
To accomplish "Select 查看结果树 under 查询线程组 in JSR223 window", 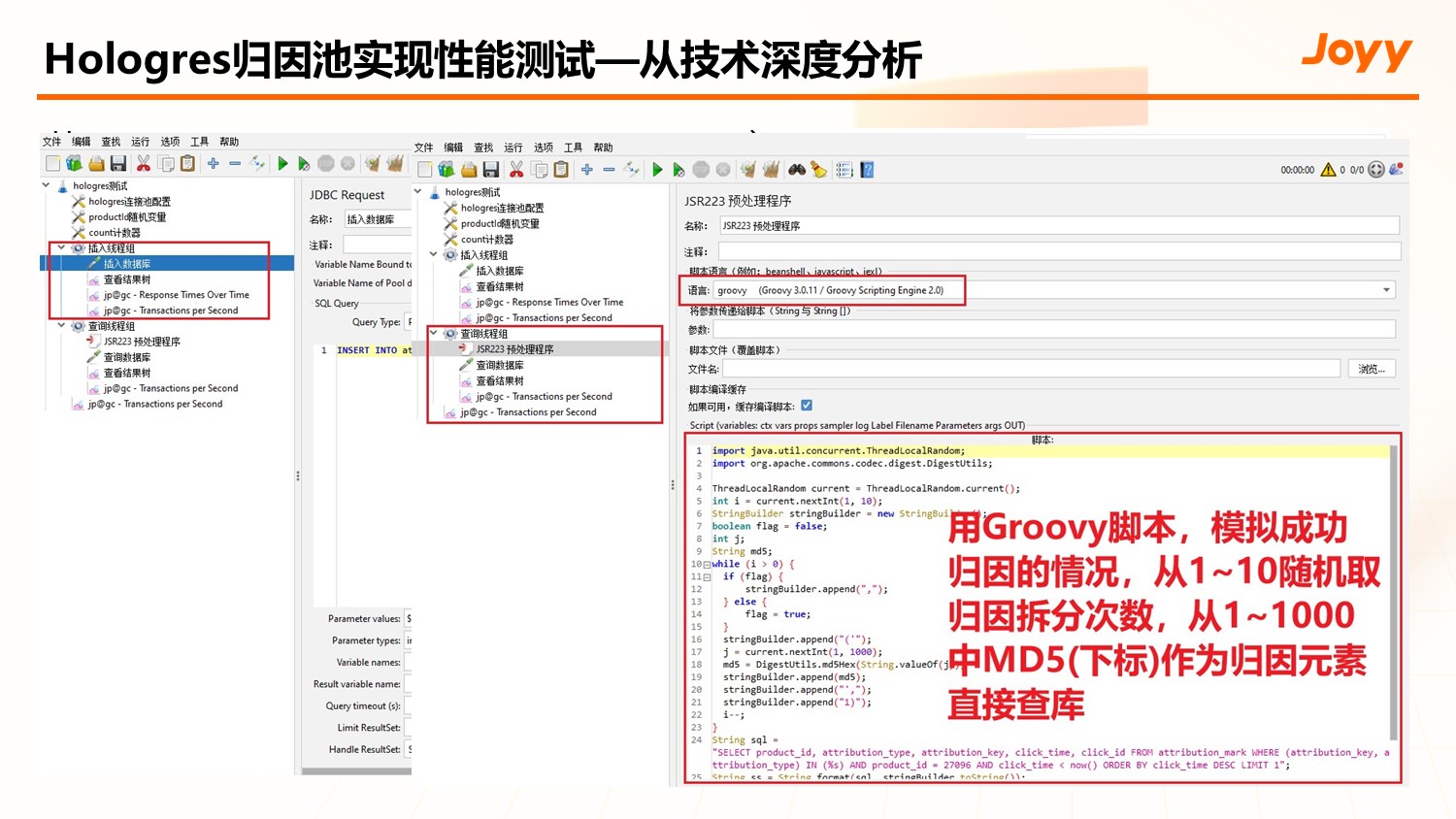I will coord(500,381).
